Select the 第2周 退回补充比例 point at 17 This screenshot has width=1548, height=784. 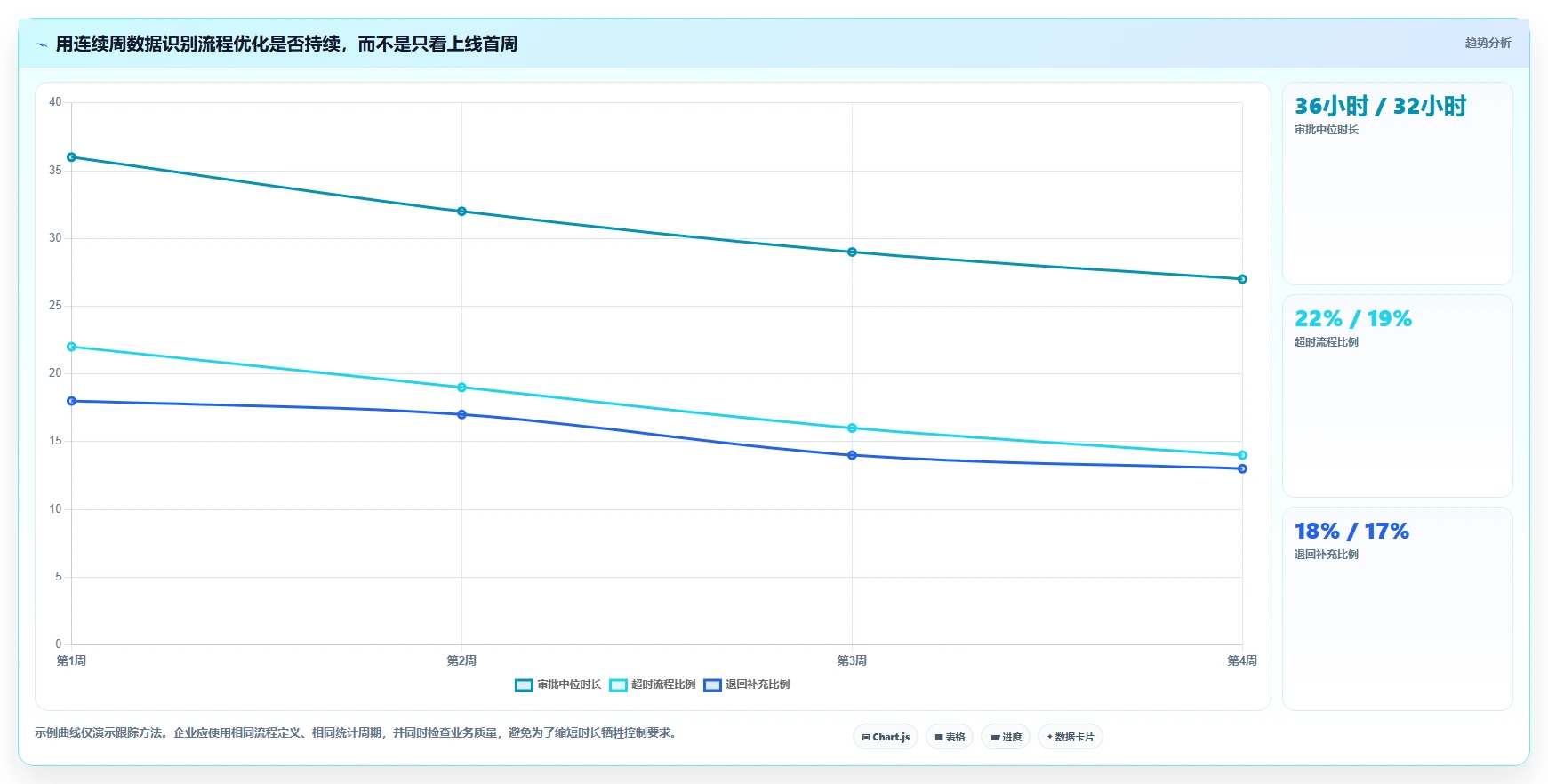coord(461,414)
